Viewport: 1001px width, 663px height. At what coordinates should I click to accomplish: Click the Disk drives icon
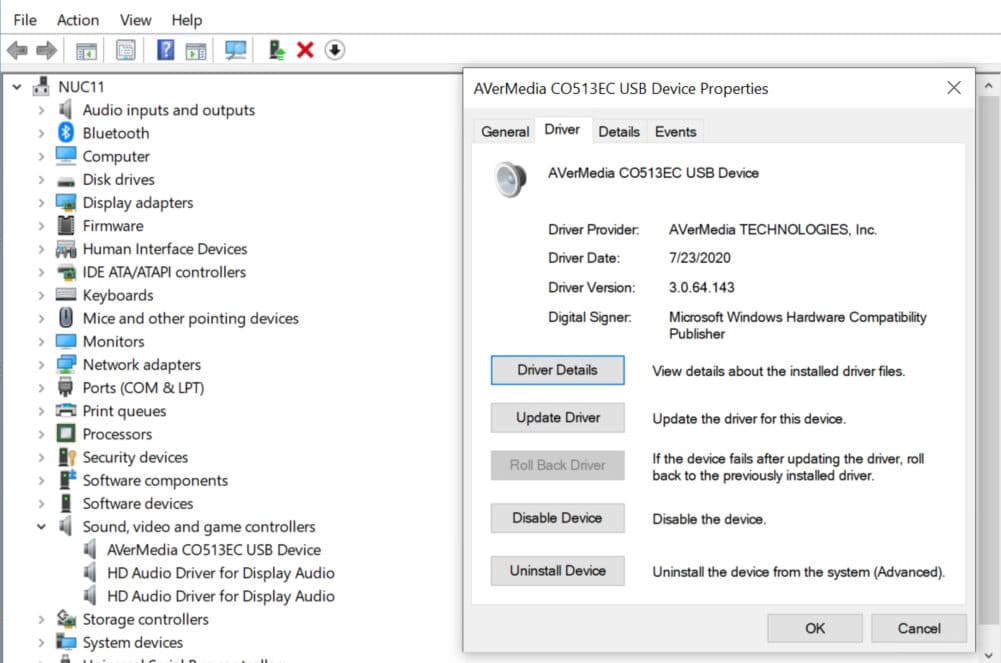(x=66, y=181)
